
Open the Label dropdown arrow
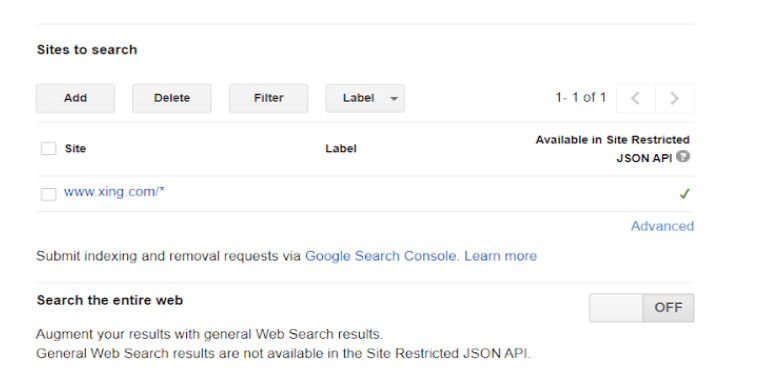(394, 98)
